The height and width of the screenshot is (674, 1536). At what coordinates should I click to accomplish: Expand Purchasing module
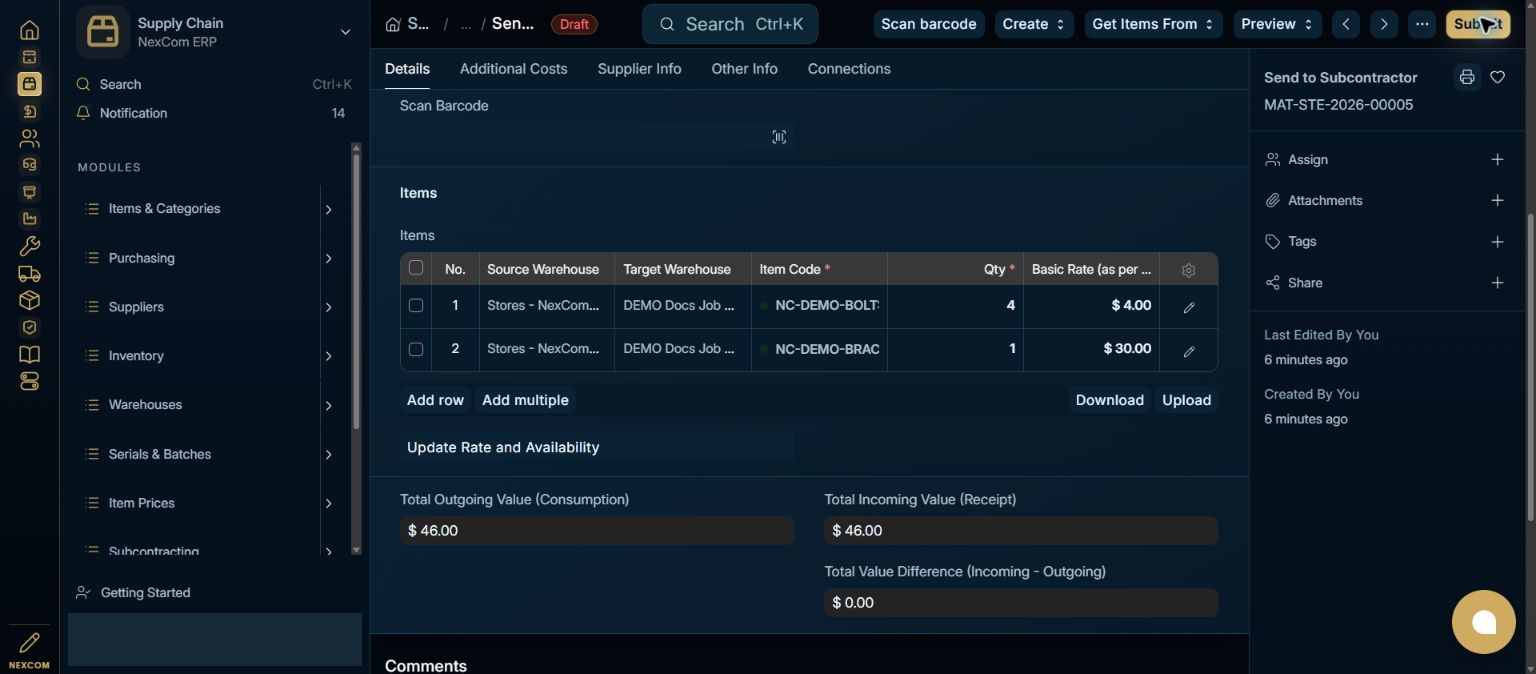[328, 258]
